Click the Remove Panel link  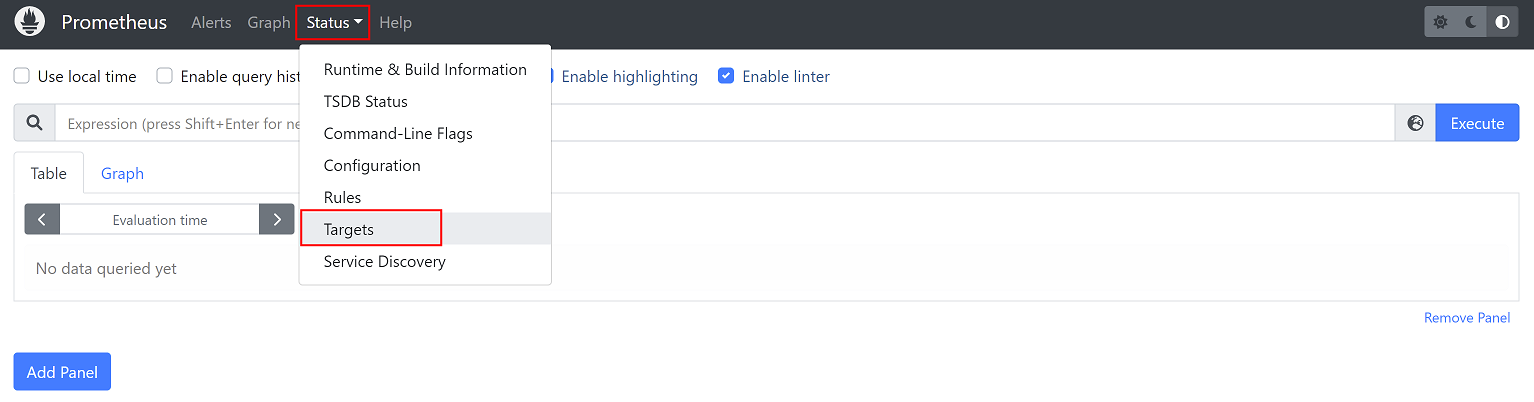click(x=1466, y=318)
